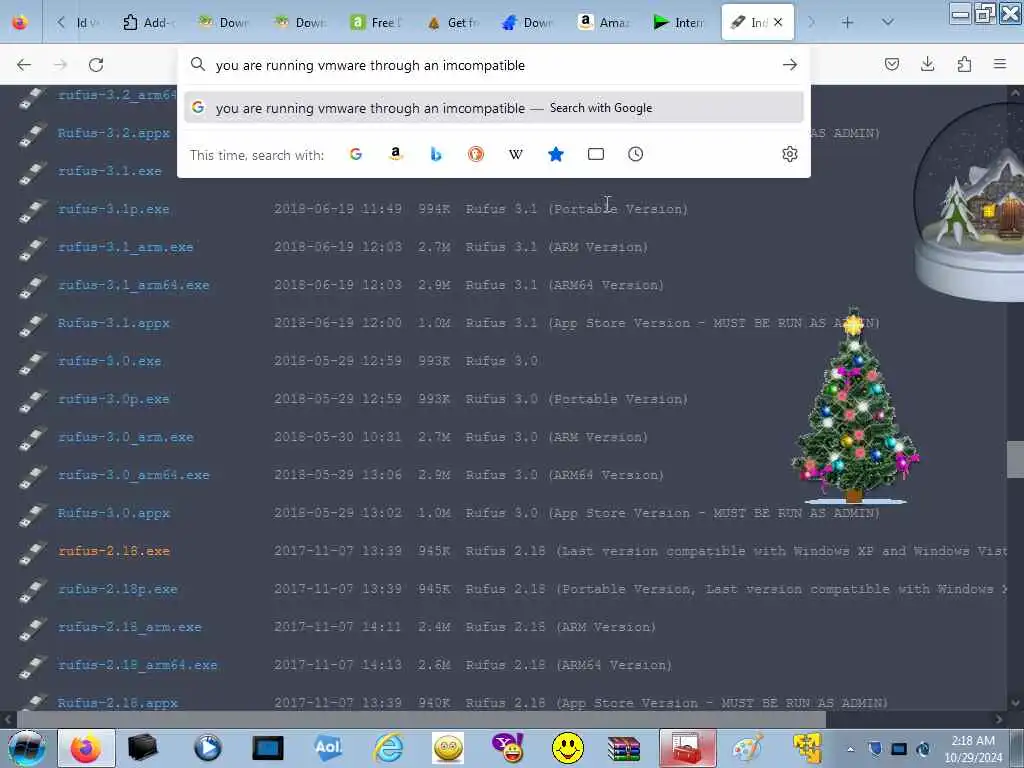Search bookmarks using the star icon
This screenshot has width=1024, height=768.
click(x=556, y=154)
